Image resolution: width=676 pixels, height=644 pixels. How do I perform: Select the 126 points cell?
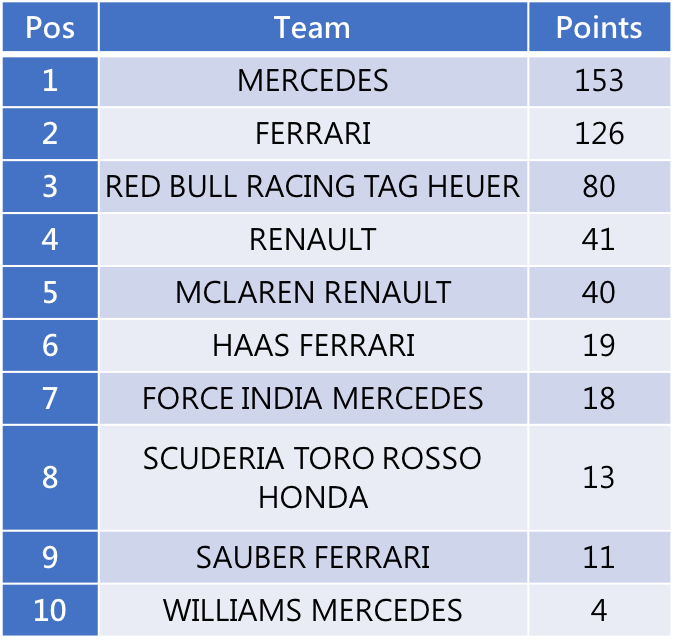(599, 134)
